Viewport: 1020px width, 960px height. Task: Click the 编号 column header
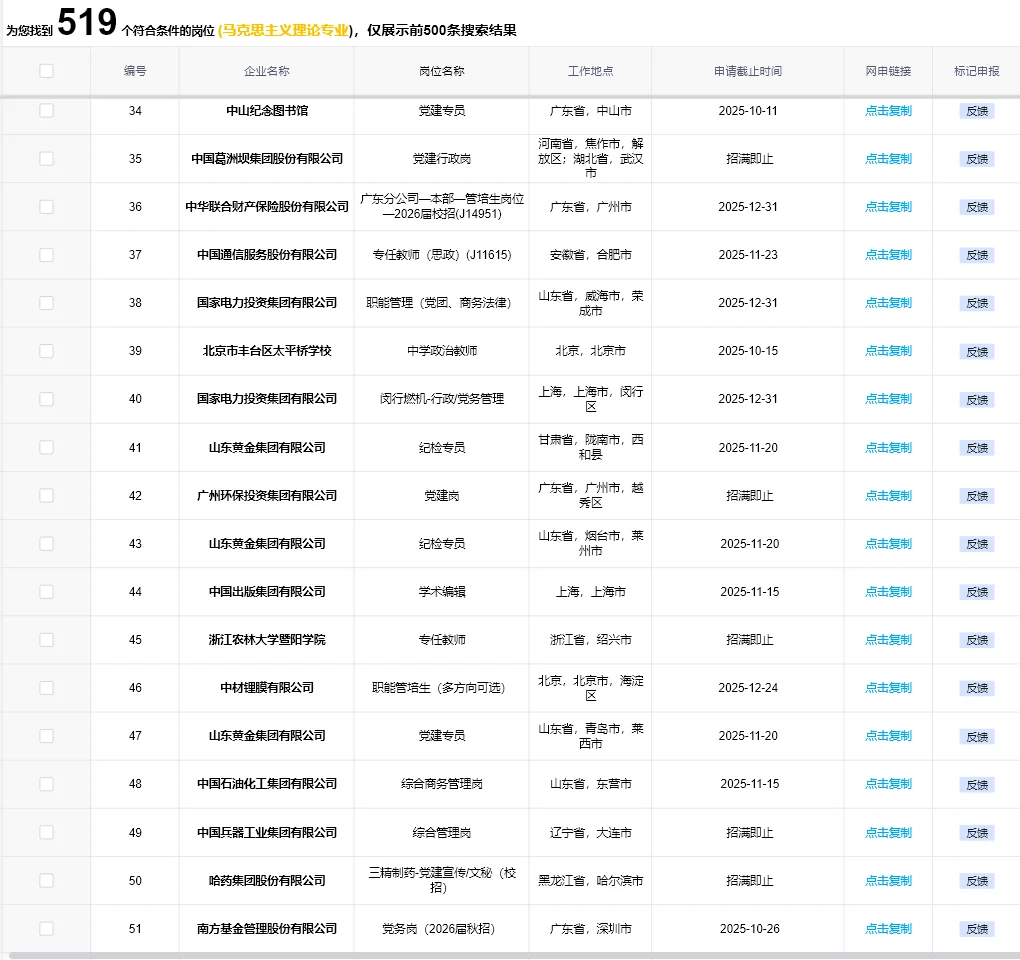[135, 71]
